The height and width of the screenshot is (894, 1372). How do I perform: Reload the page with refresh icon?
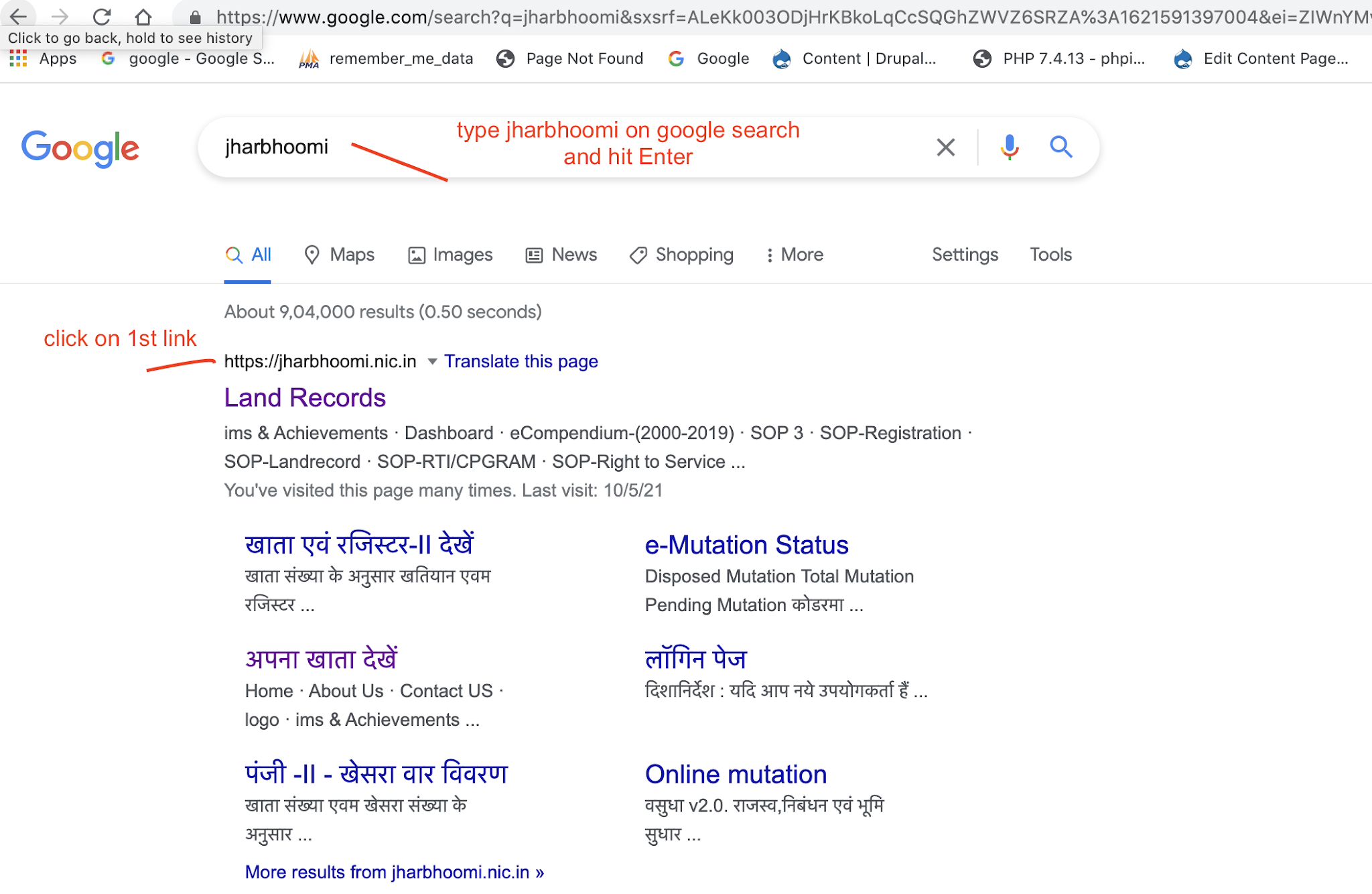click(102, 16)
